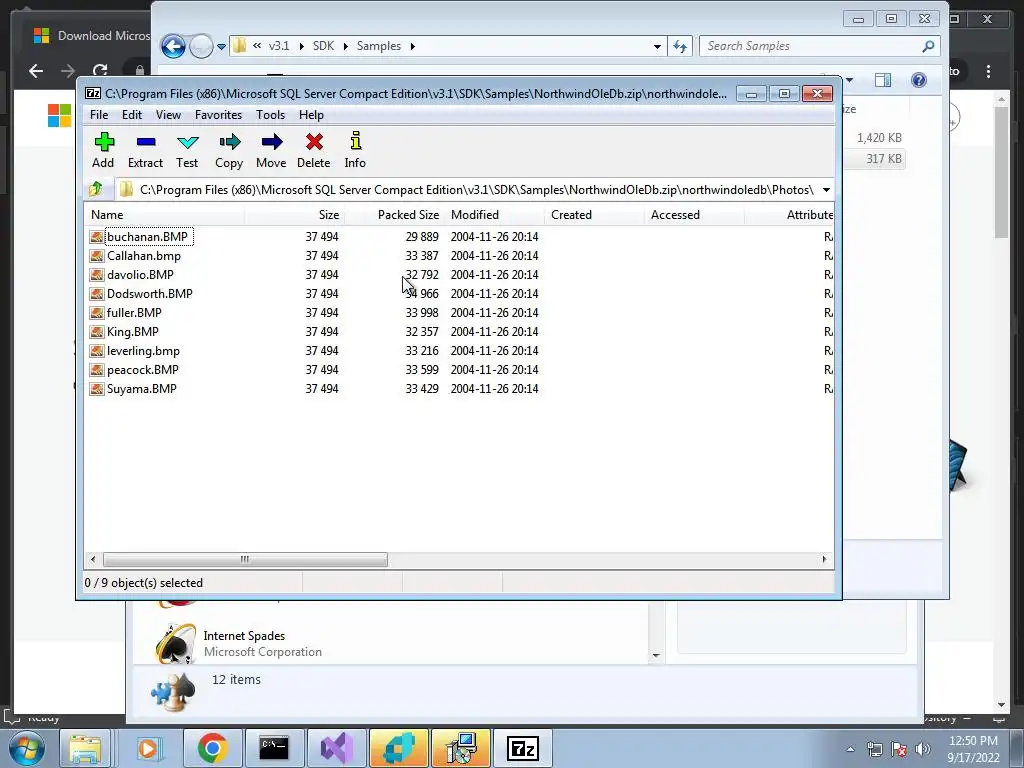The height and width of the screenshot is (768, 1024).
Task: Click Forward button in Explorer window
Action: (x=201, y=46)
